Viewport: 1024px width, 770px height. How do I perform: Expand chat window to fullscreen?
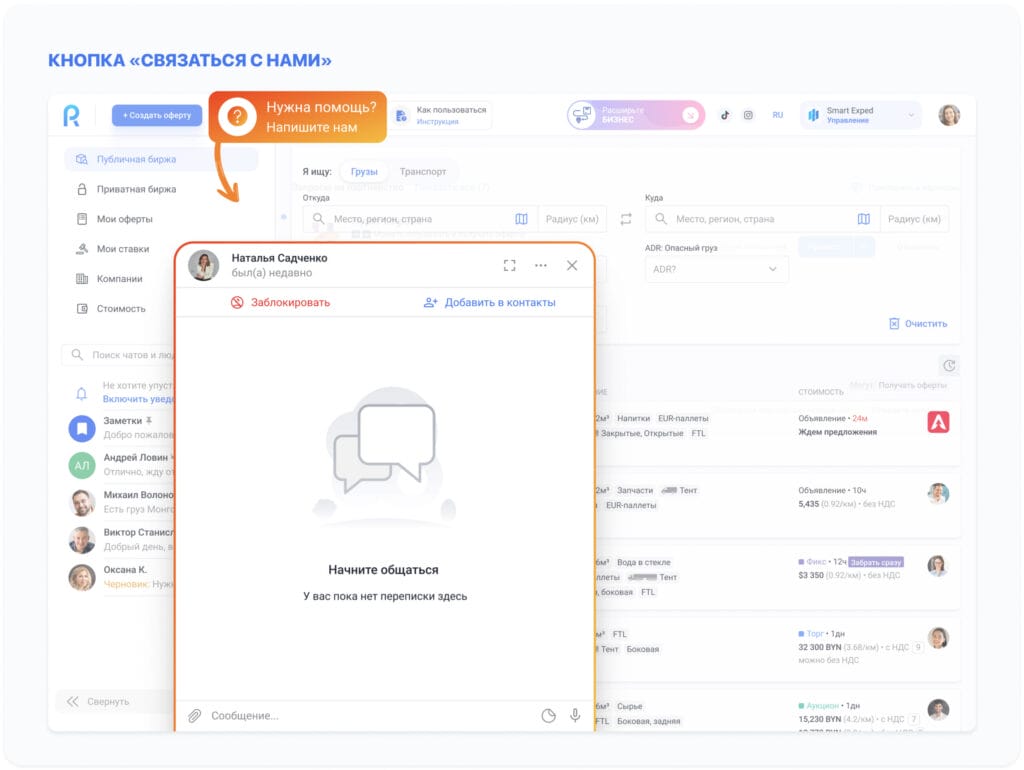click(x=510, y=265)
